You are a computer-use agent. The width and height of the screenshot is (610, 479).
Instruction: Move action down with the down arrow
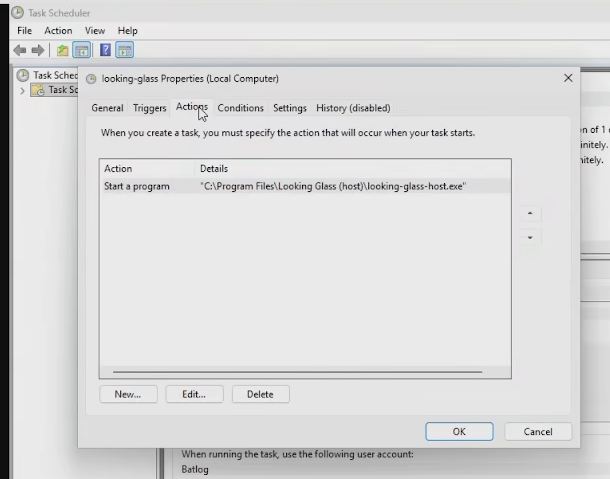[530, 237]
